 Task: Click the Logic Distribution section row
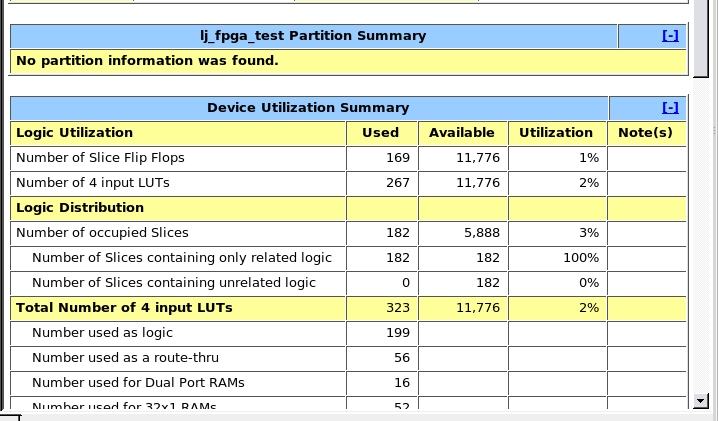80,208
